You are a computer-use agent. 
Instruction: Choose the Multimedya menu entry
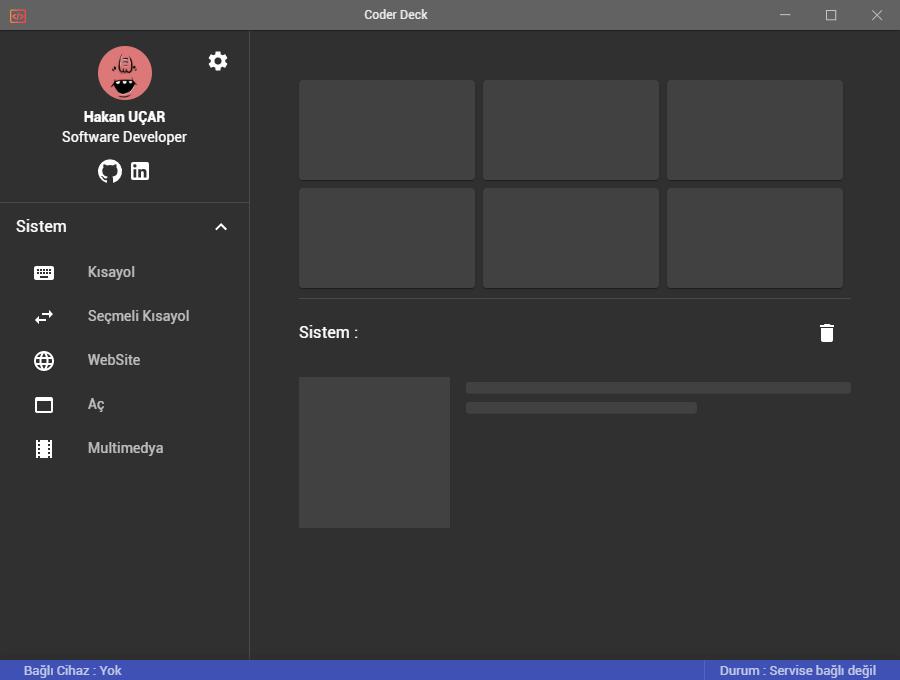pos(125,448)
